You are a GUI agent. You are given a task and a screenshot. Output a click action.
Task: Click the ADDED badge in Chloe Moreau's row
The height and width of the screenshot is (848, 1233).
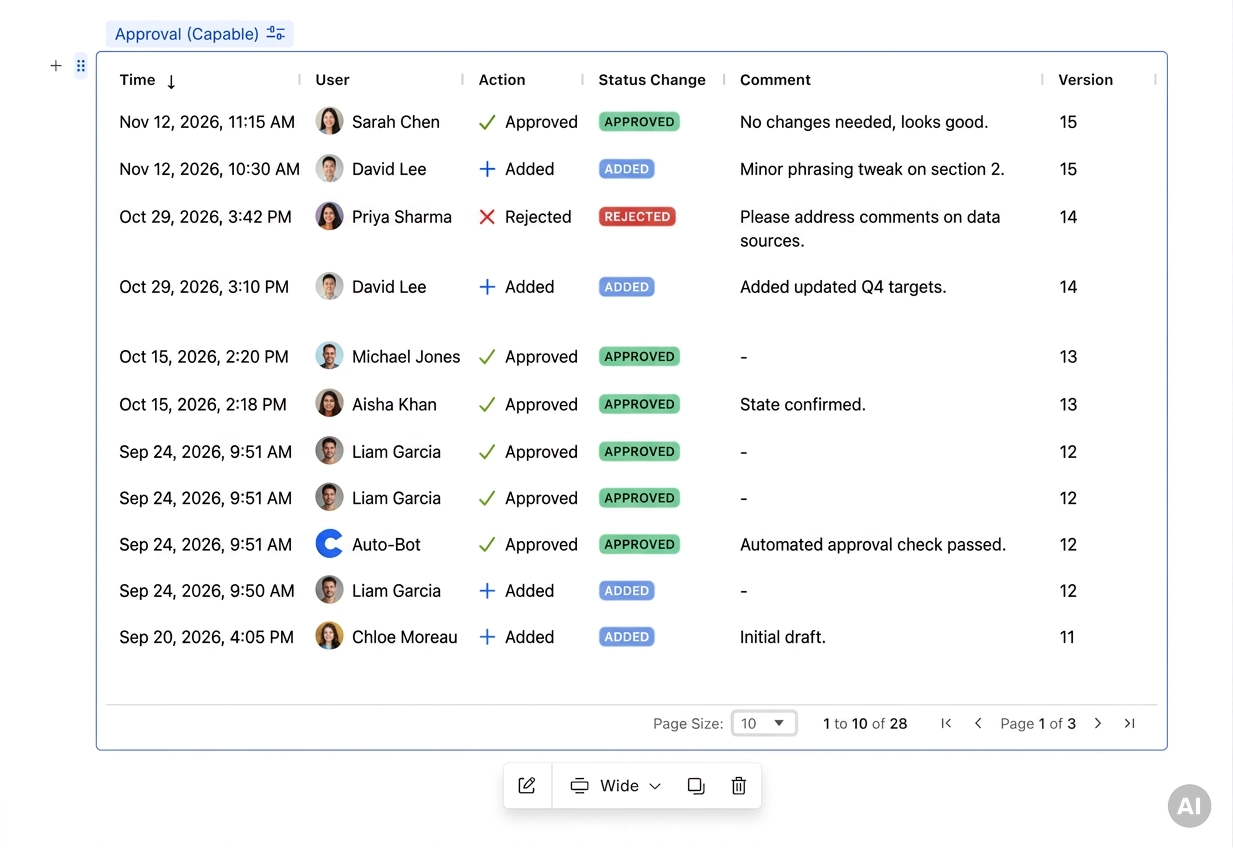[627, 637]
